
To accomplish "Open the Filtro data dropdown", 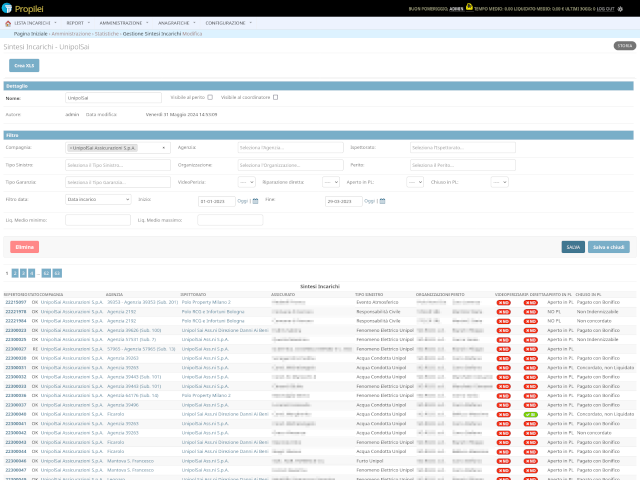I will tap(98, 199).
